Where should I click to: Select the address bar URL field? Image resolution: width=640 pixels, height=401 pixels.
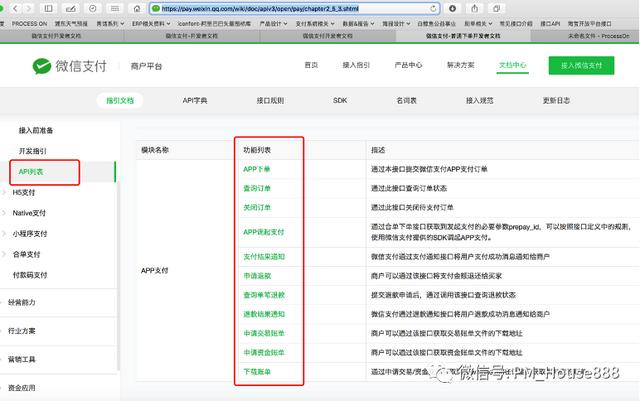pyautogui.click(x=295, y=9)
